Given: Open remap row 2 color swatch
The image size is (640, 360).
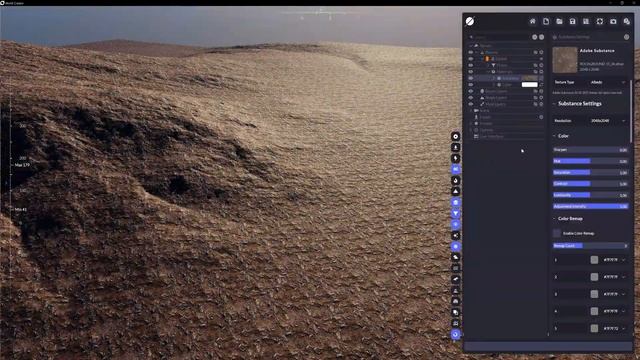Looking at the screenshot, I should point(594,277).
